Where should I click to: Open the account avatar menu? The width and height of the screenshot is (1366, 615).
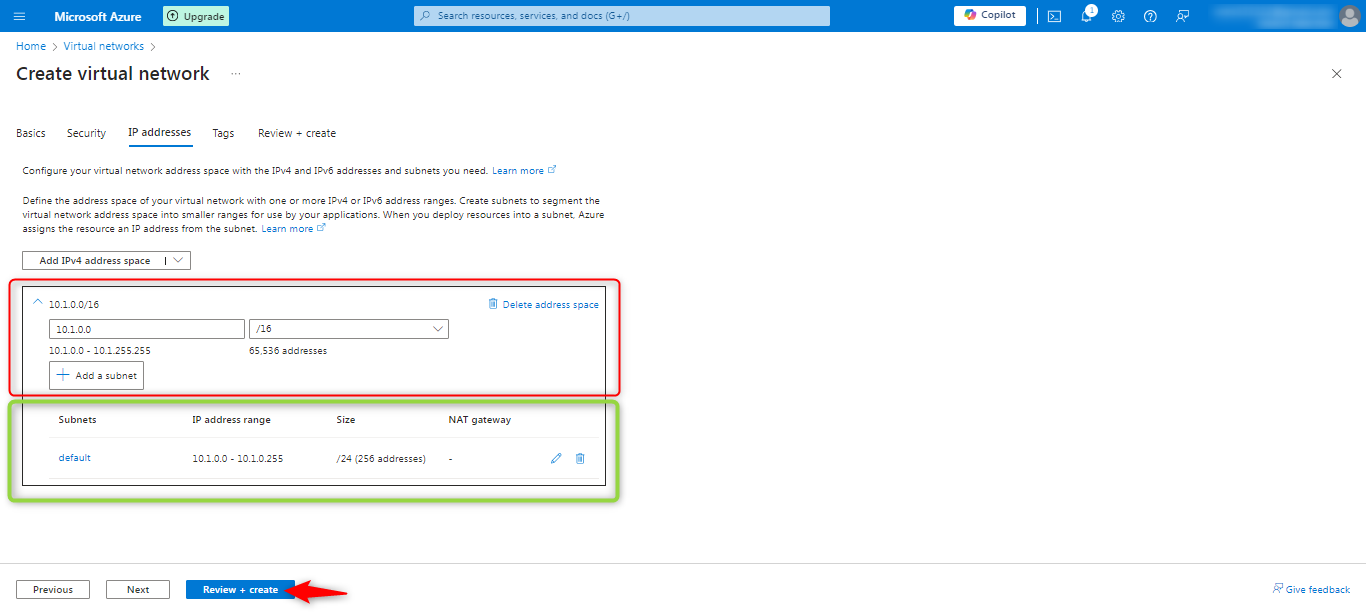[1349, 16]
